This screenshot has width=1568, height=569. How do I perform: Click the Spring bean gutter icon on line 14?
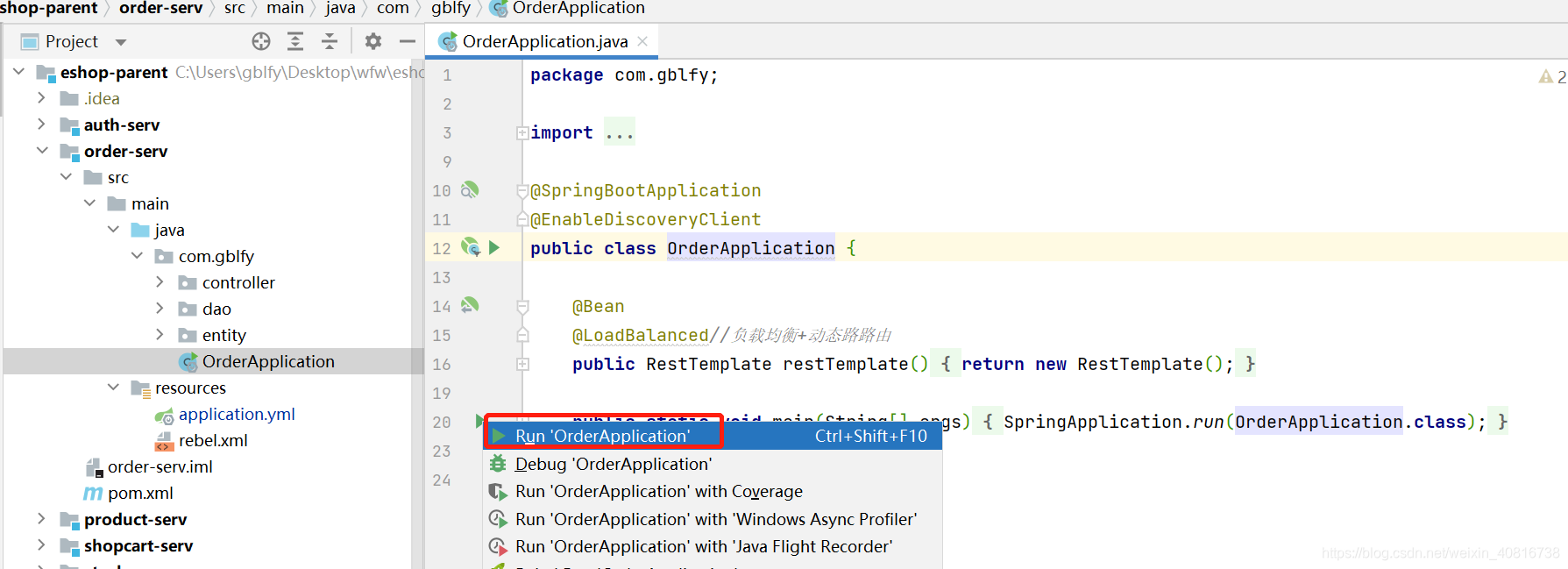pos(470,305)
